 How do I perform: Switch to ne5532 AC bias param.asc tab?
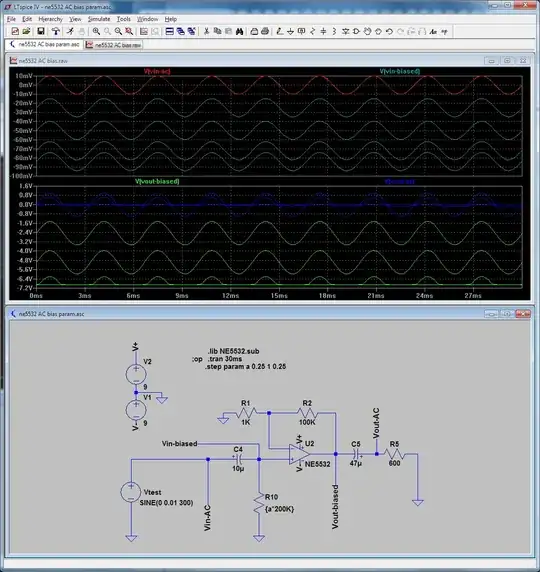45,45
